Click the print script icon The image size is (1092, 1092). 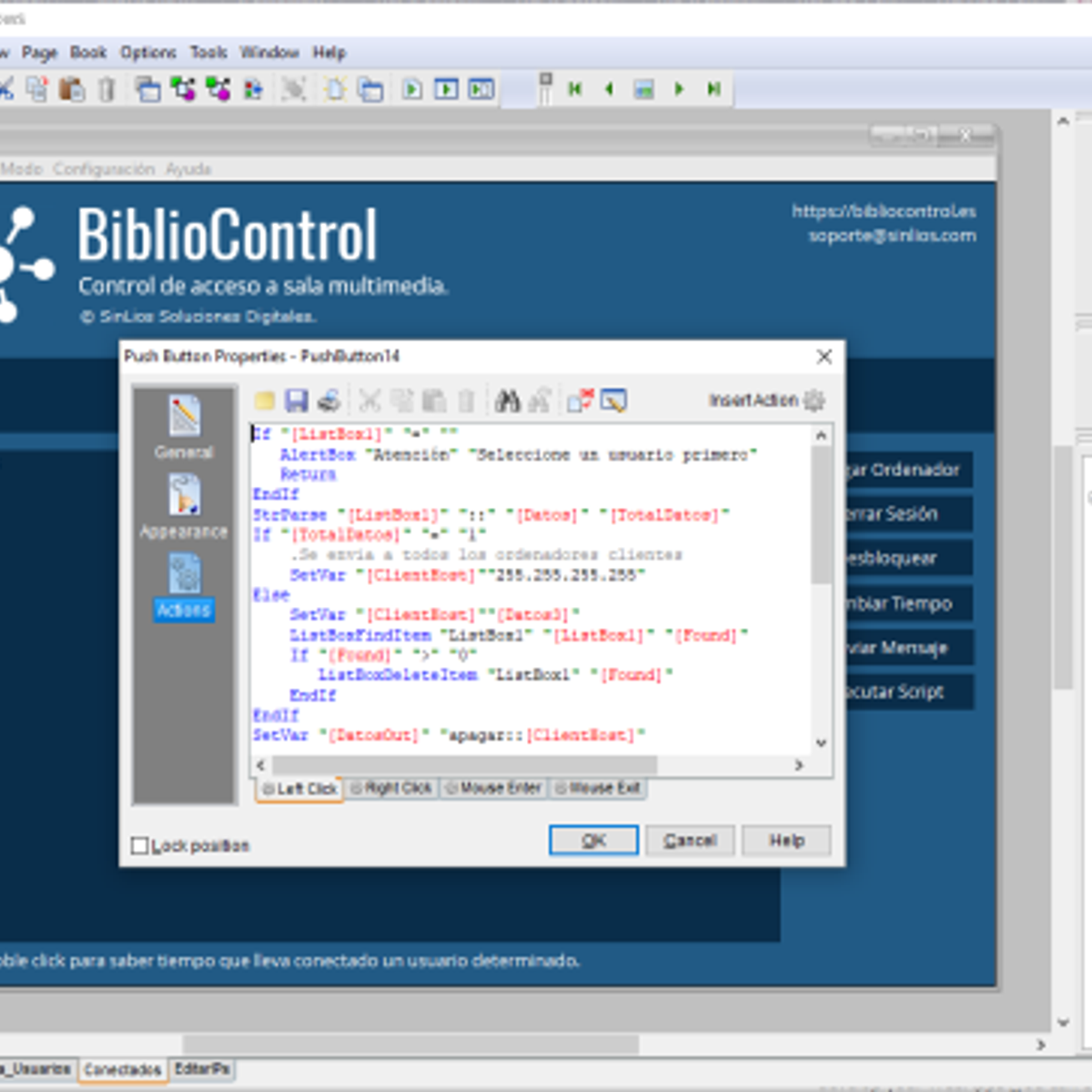329,400
